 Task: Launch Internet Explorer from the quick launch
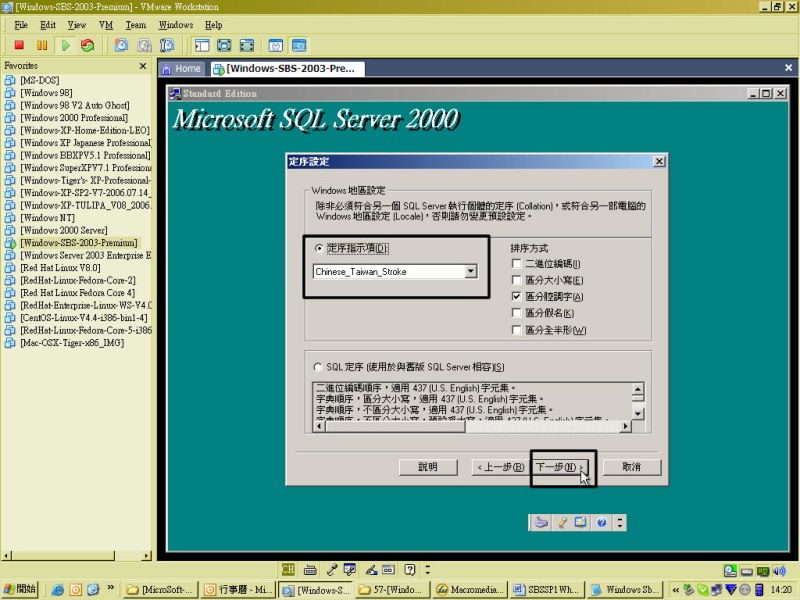58,590
